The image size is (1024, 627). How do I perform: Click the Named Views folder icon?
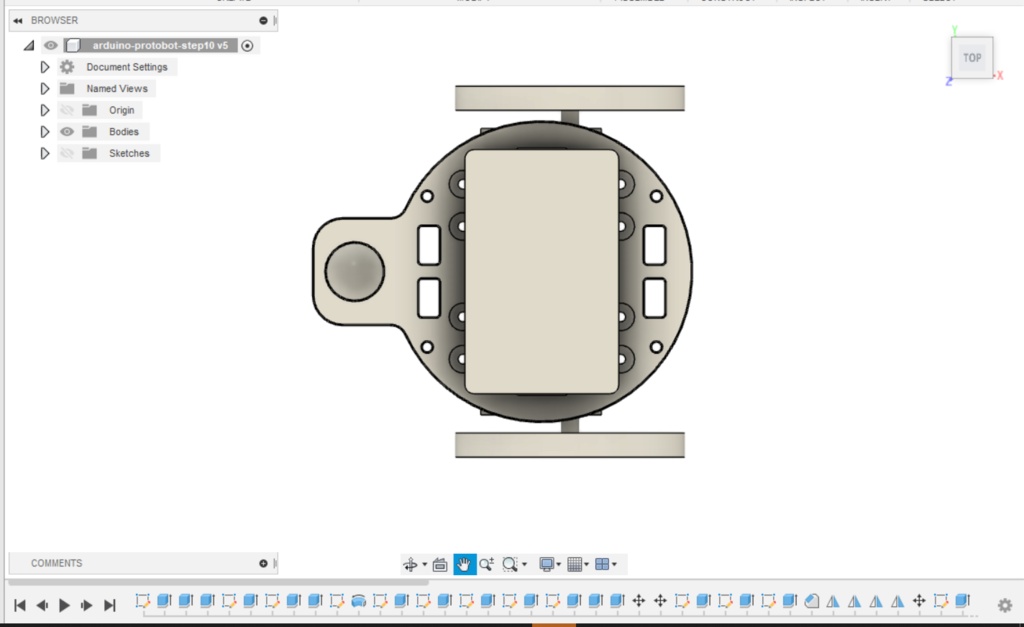[67, 88]
